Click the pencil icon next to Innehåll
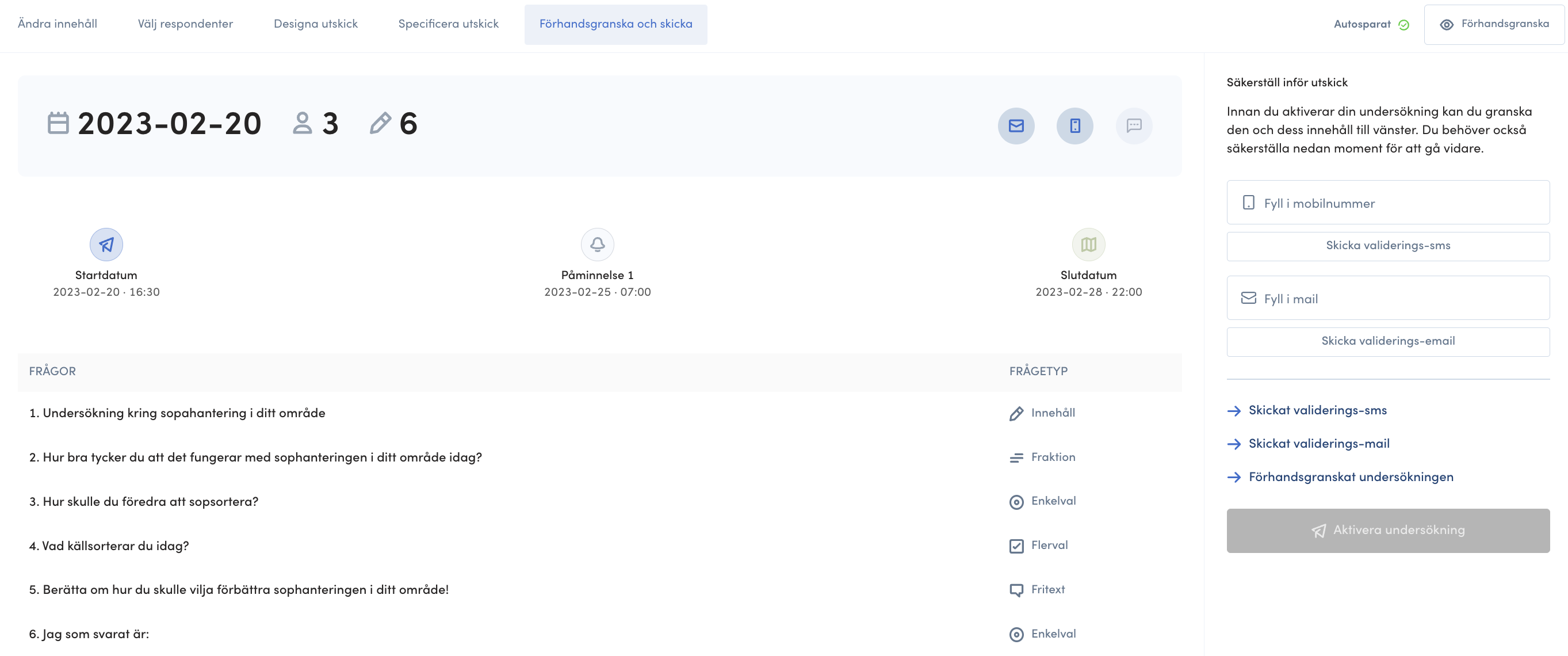The width and height of the screenshot is (1568, 656). (x=1016, y=414)
